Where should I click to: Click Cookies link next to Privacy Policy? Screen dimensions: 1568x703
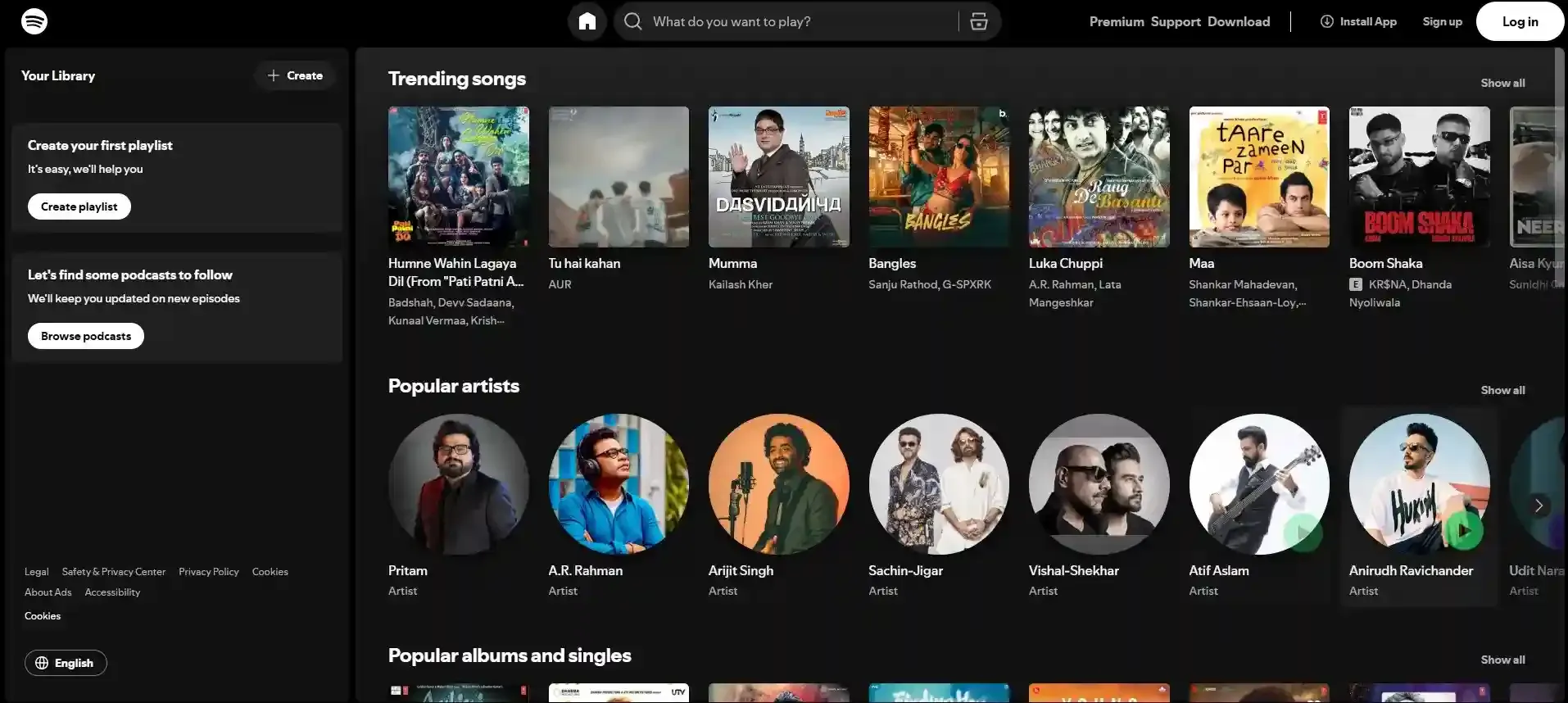click(x=270, y=572)
